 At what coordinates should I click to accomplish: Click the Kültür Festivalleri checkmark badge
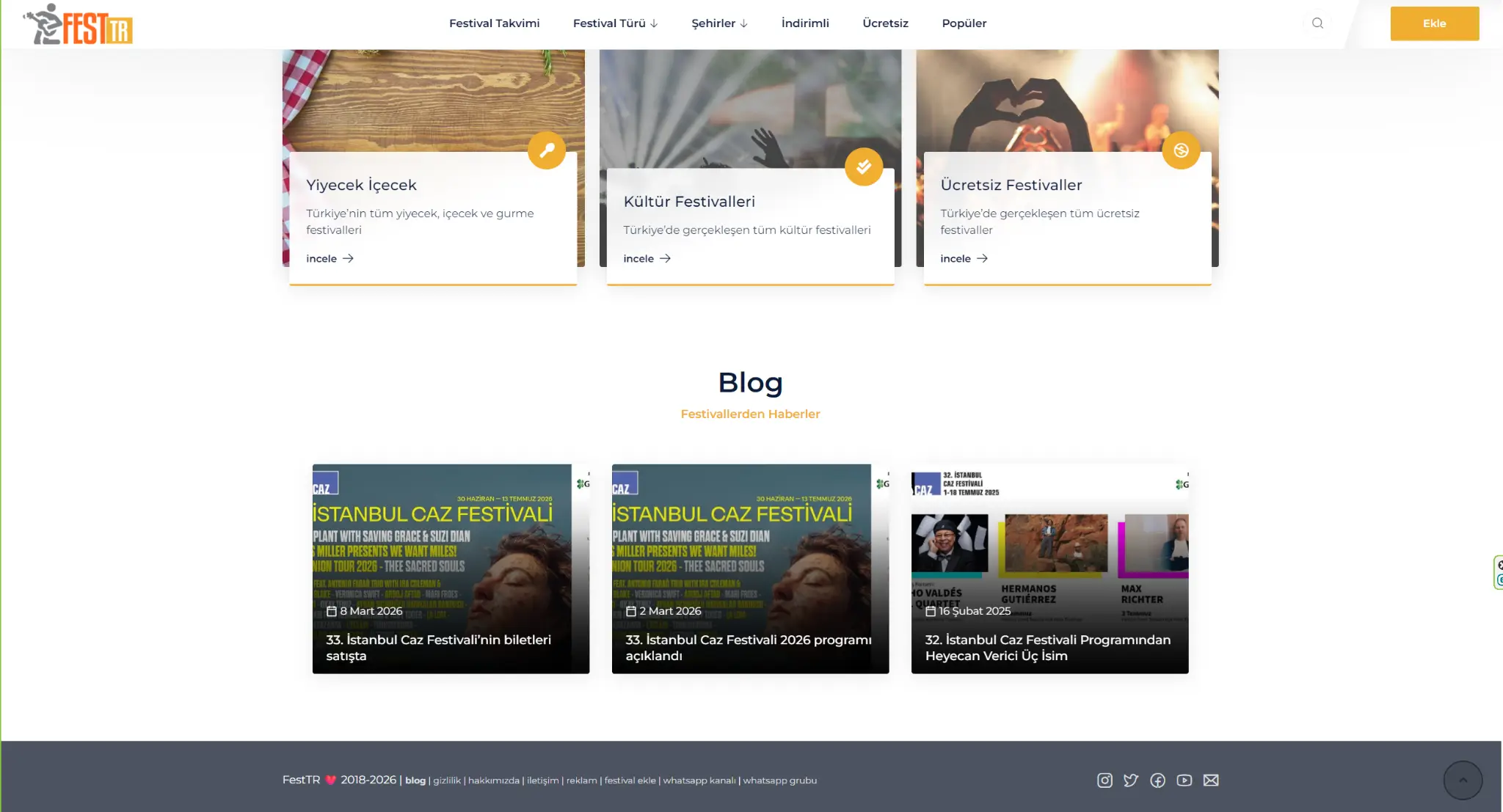[864, 167]
